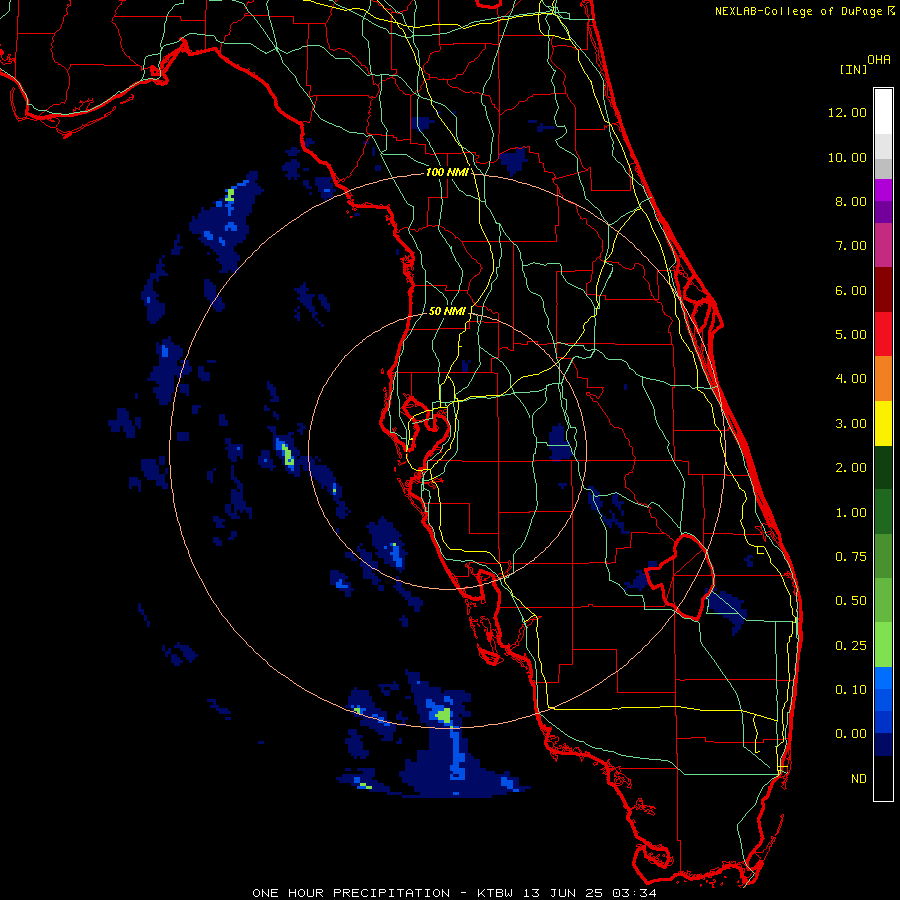Click the bright purple swatch on the color scale

point(883,190)
